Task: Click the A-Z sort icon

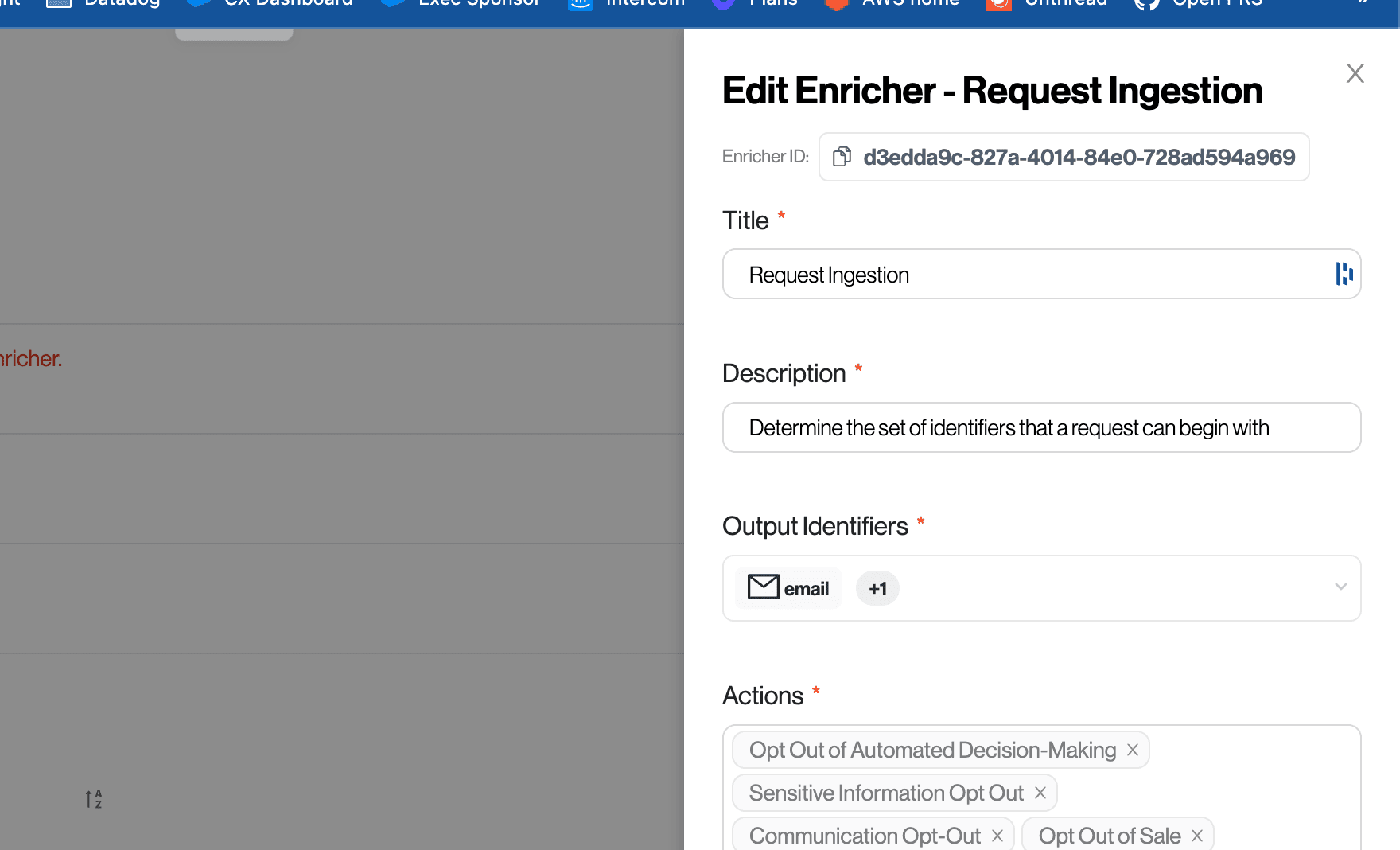Action: pos(94,799)
